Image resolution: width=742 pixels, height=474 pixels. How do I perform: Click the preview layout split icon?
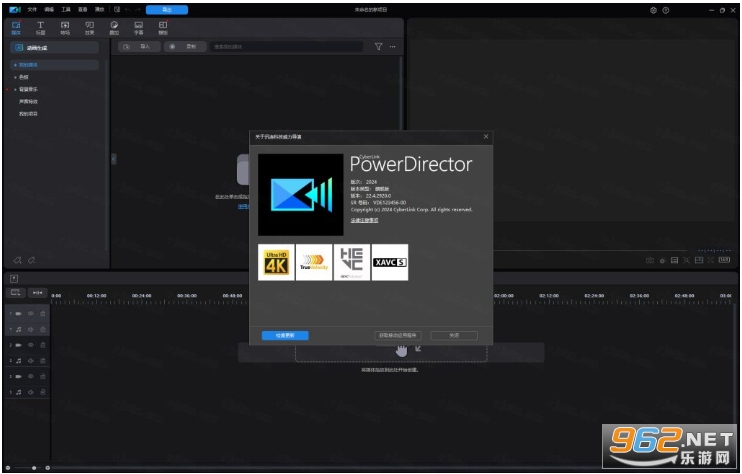[x=699, y=260]
